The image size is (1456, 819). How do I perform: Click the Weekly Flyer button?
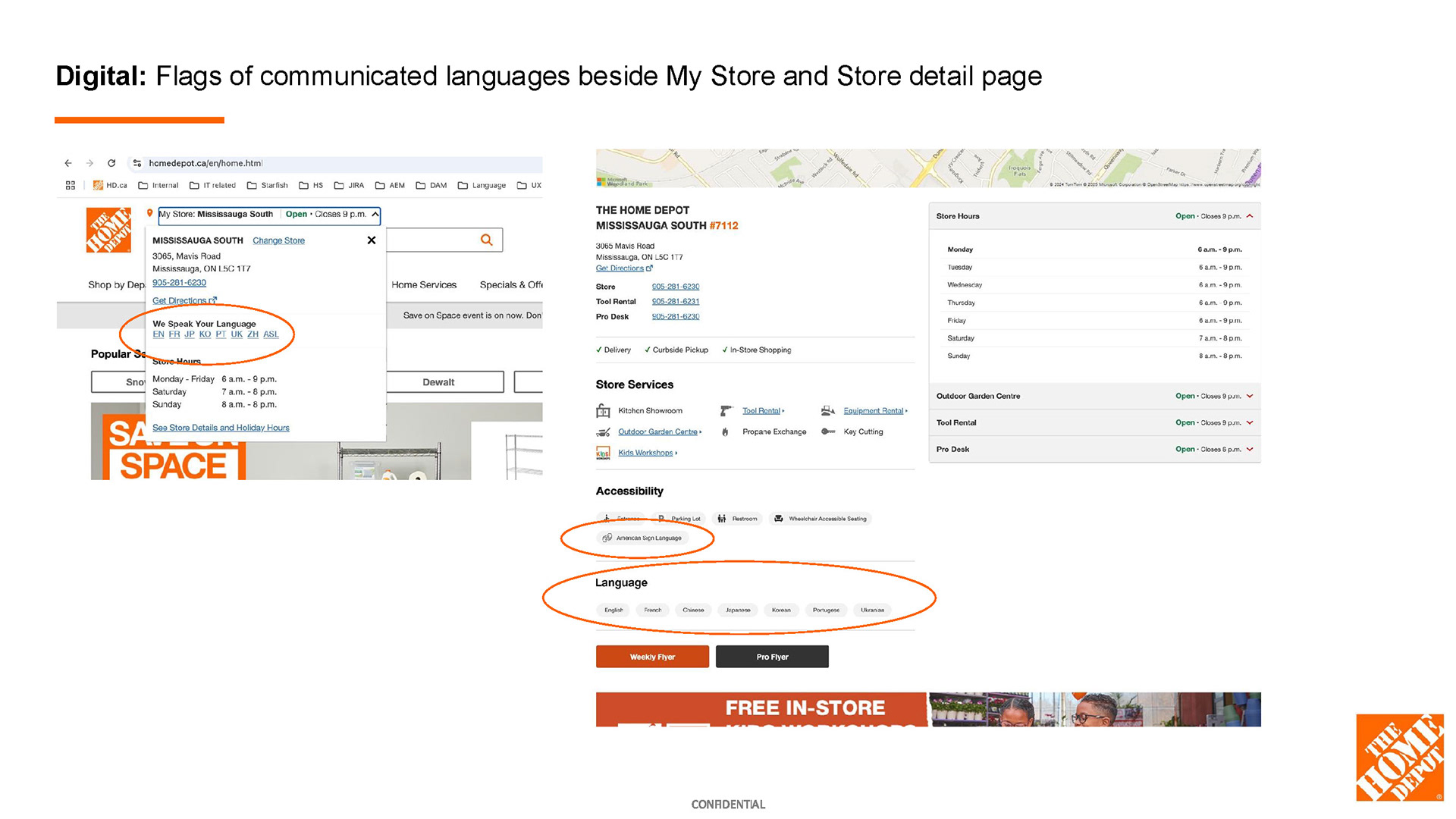point(652,657)
